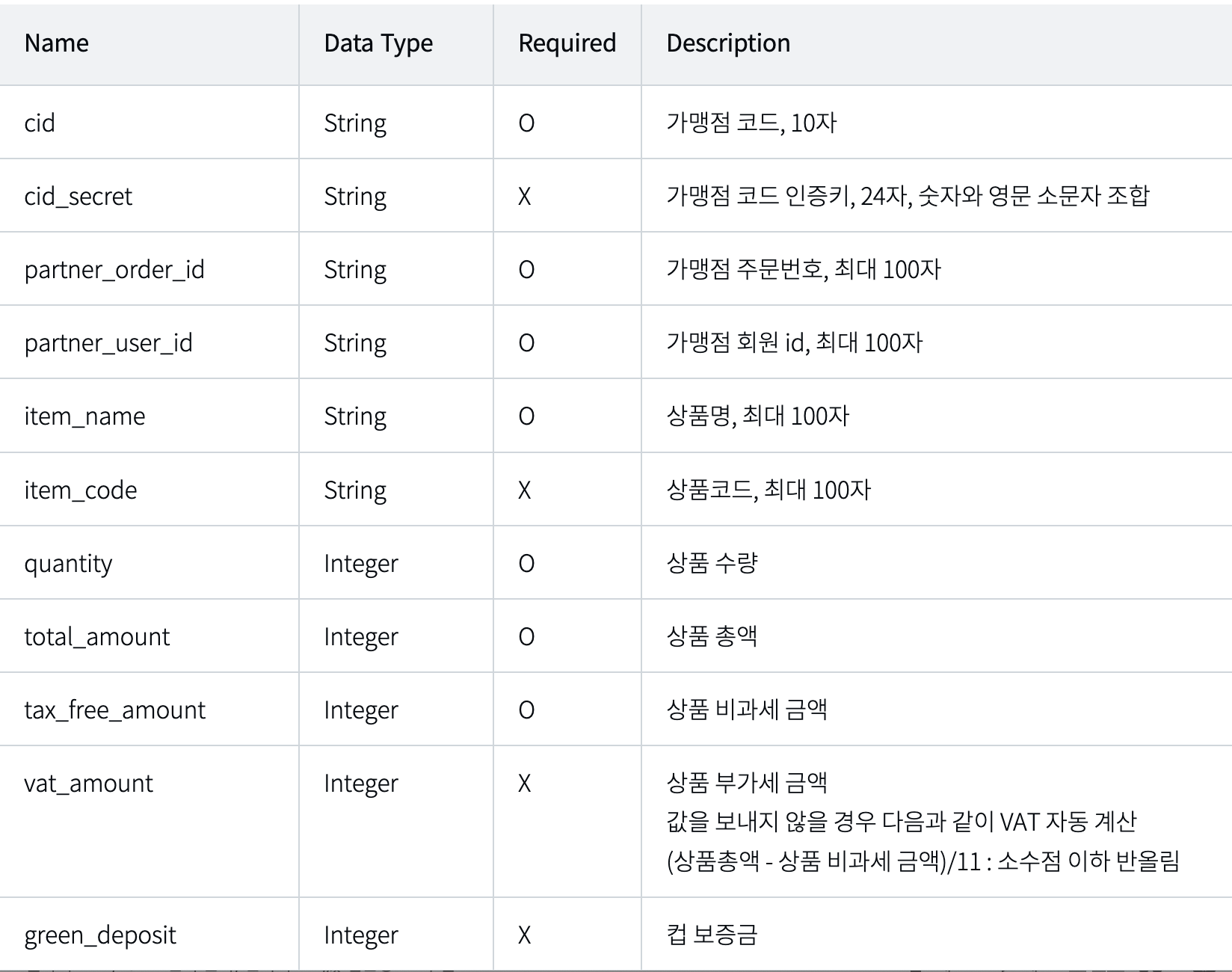Select the item_code parameter
The height and width of the screenshot is (972, 1232).
pyautogui.click(x=81, y=490)
